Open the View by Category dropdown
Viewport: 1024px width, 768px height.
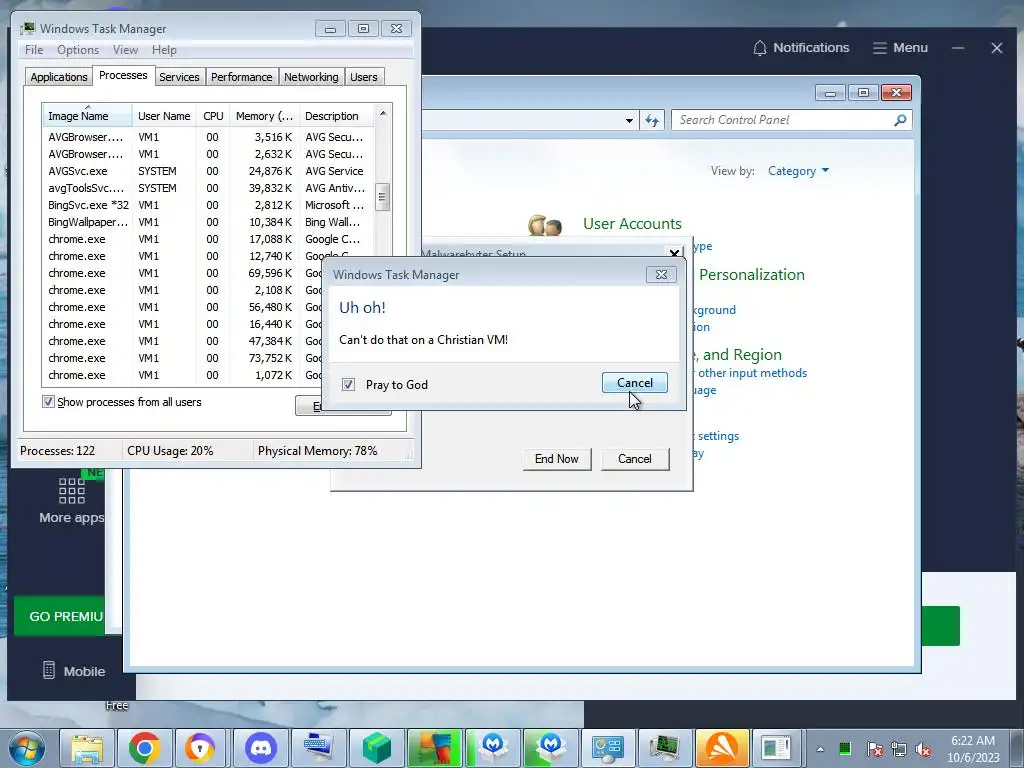tap(798, 171)
